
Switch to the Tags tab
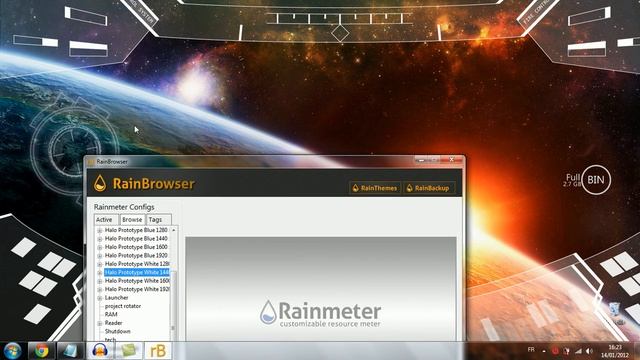click(158, 220)
